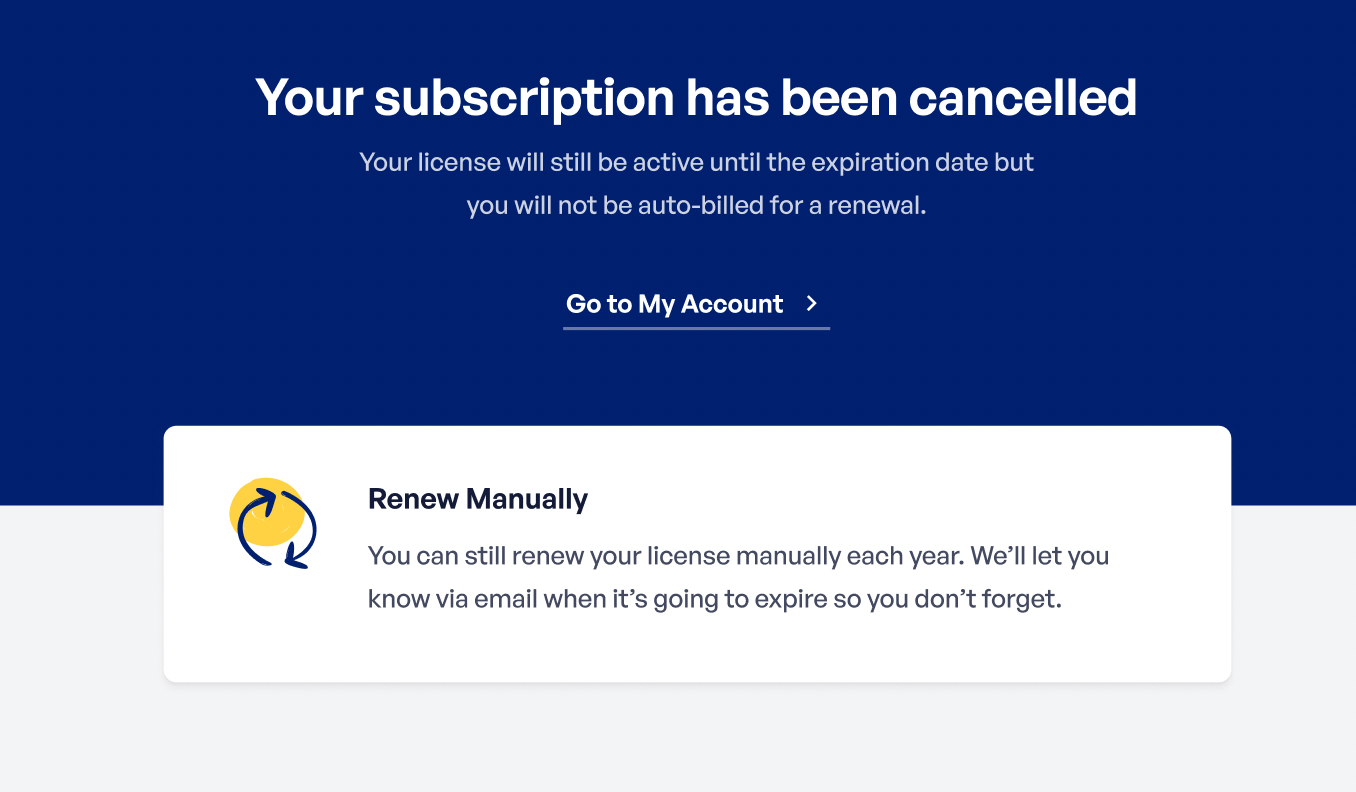Click the 'you will not be auto-billed' line
The height and width of the screenshot is (792, 1356).
click(x=696, y=207)
